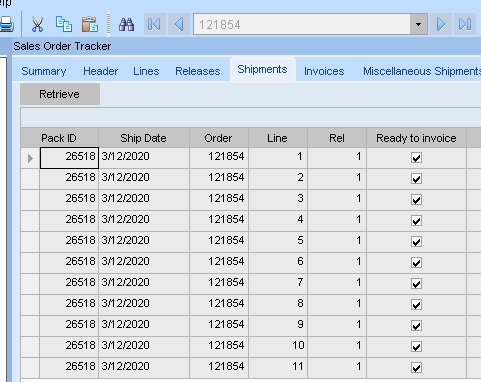Go to first record arrow
This screenshot has height=382, width=481.
(154, 24)
